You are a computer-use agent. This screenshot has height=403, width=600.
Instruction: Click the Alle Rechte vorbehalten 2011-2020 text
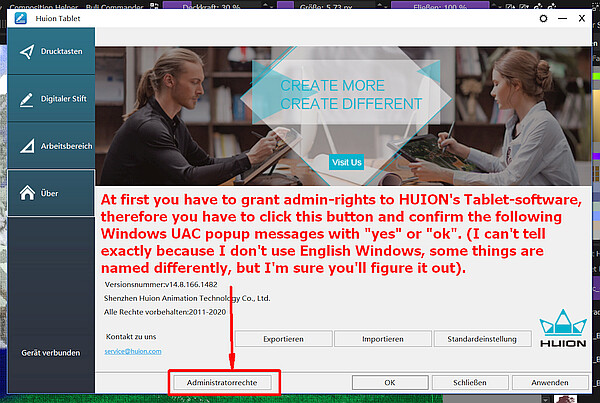pos(165,312)
